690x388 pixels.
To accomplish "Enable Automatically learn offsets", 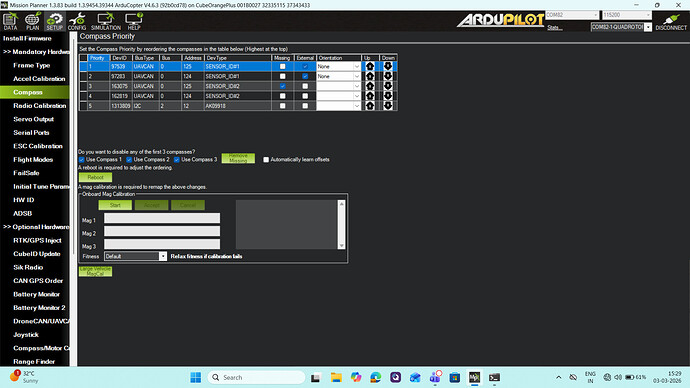I will coord(266,160).
